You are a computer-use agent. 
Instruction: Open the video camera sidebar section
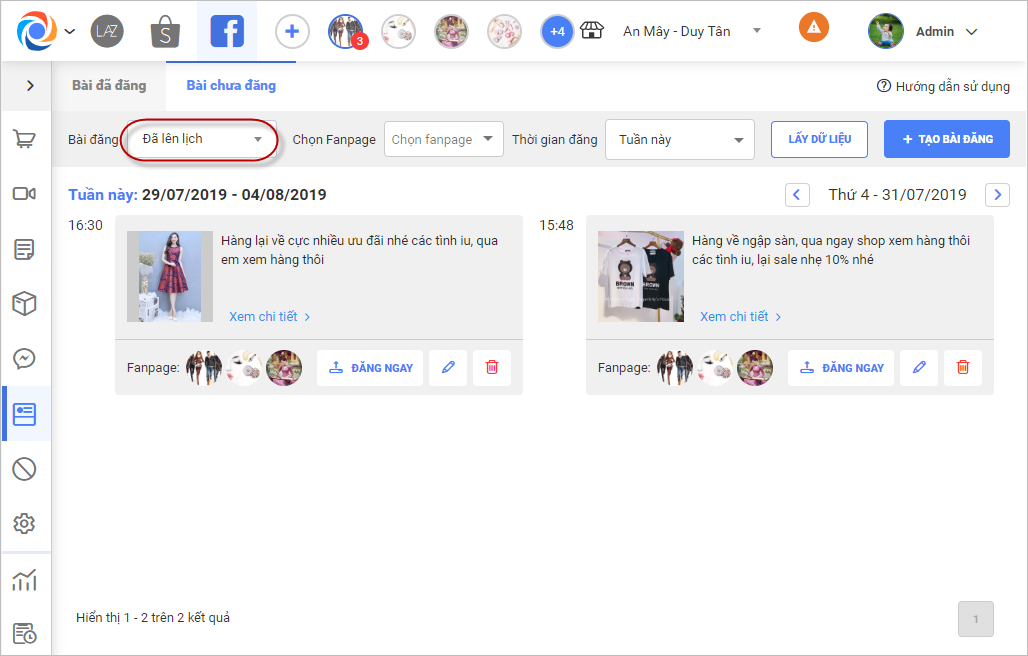pyautogui.click(x=25, y=194)
